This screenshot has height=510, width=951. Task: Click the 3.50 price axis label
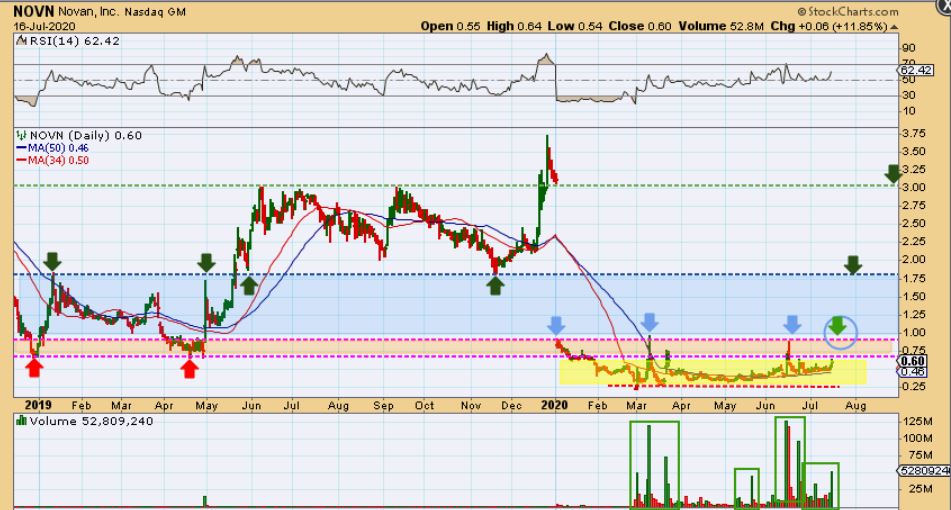[x=914, y=152]
